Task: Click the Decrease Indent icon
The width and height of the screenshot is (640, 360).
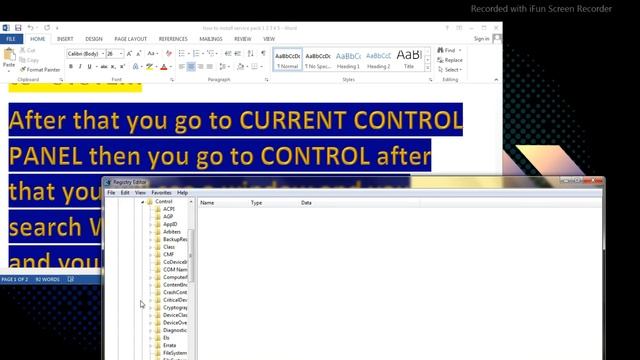Action: pyautogui.click(x=228, y=53)
